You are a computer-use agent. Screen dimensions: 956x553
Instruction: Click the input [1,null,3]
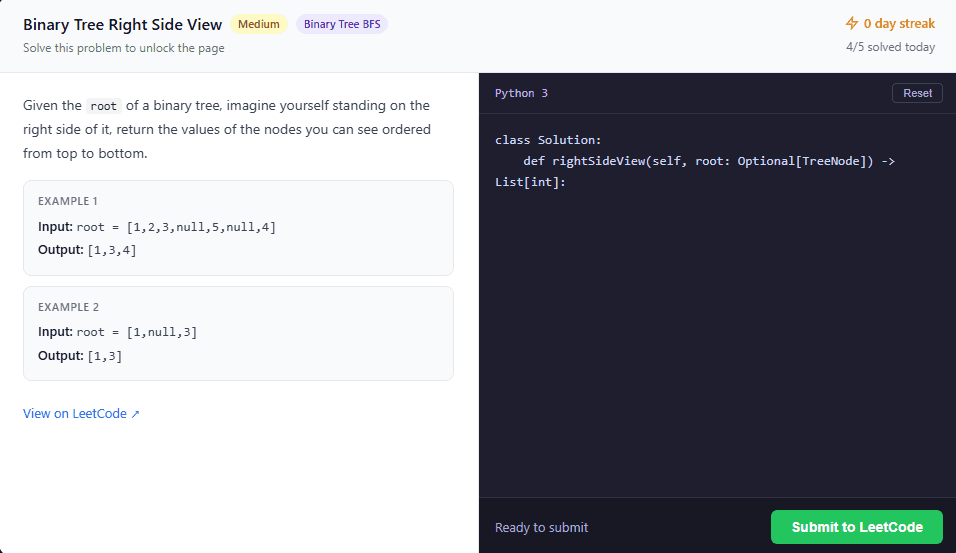tap(162, 332)
